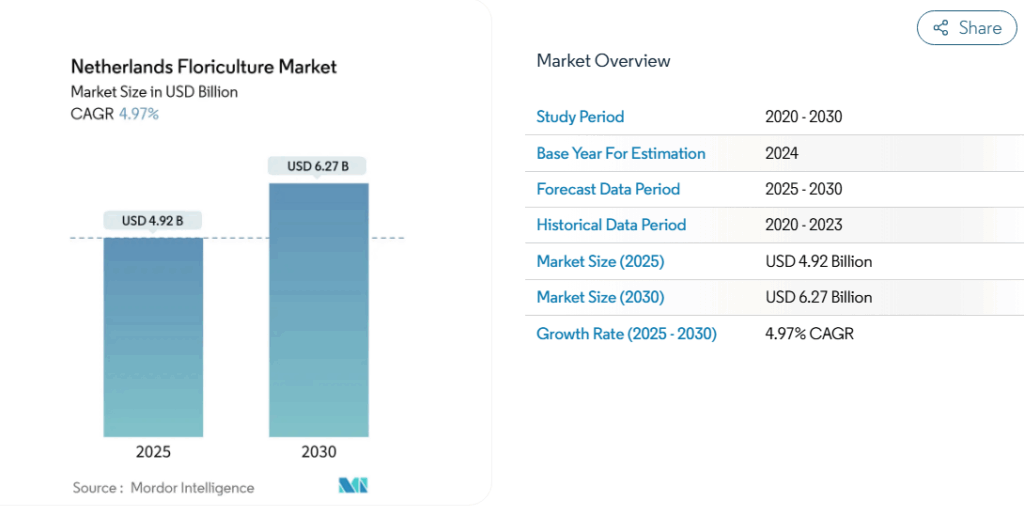Click the 'USD 6.27 Billion' value
Viewport: 1024px width, 515px height.
818,298
